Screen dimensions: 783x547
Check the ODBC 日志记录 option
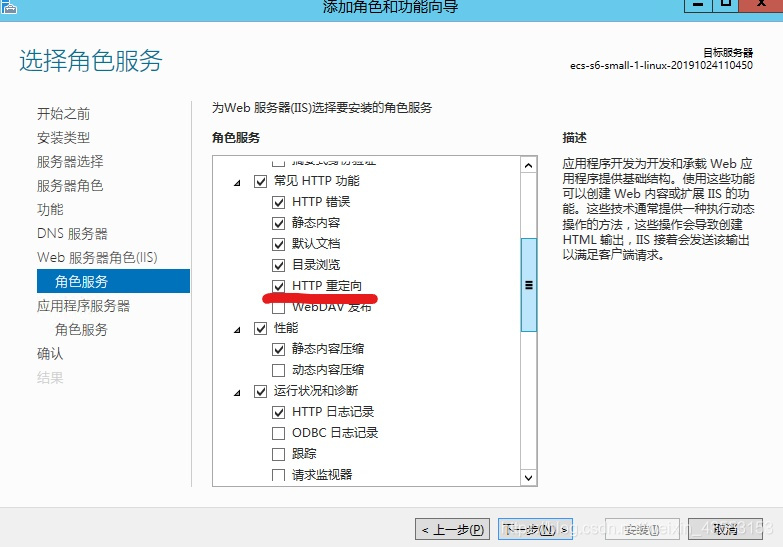(x=279, y=433)
